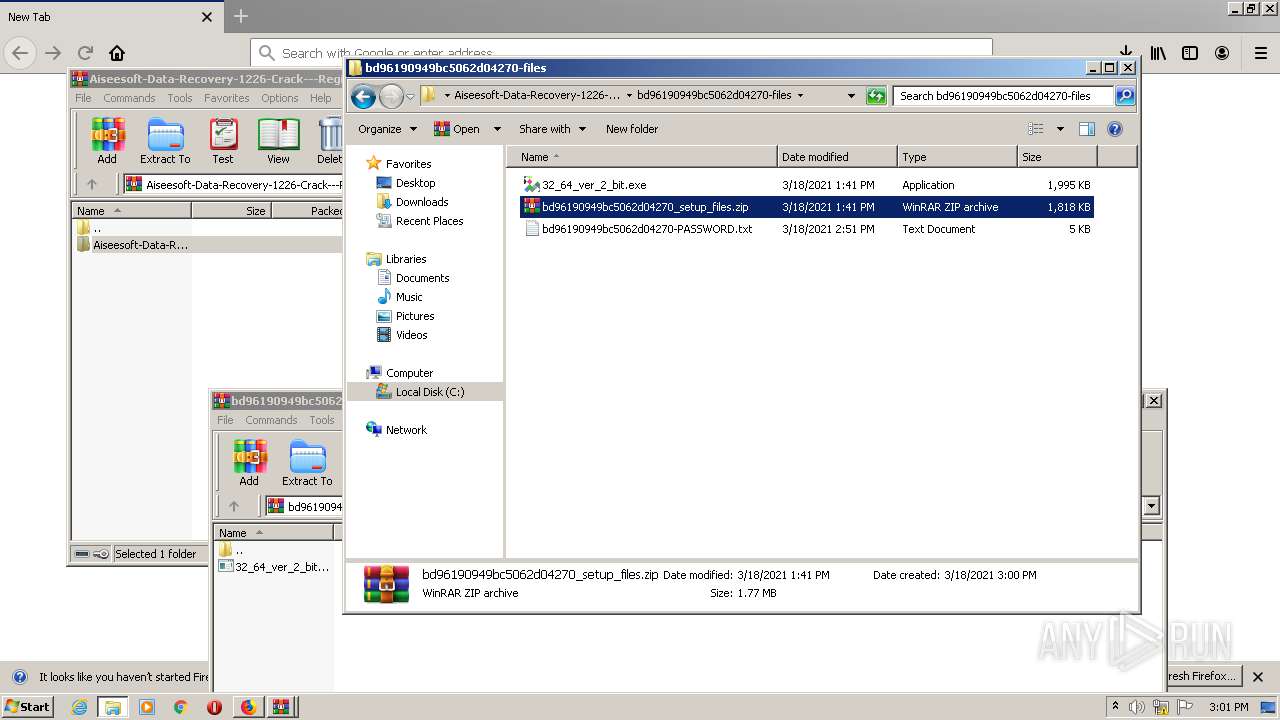Viewport: 1280px width, 720px height.
Task: Click Firefox taskbar icon
Action: point(248,707)
